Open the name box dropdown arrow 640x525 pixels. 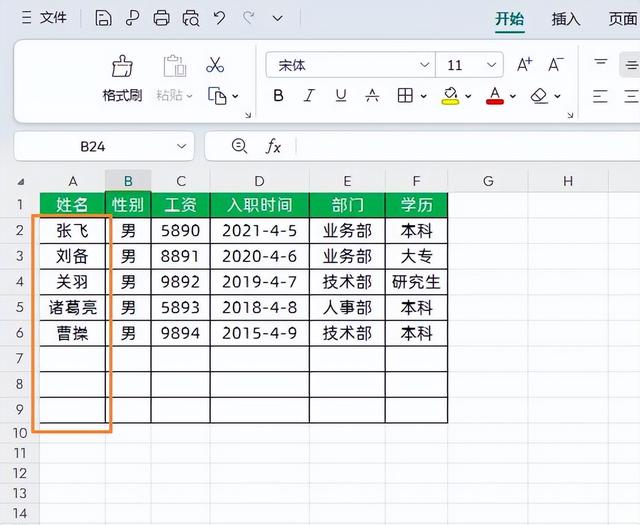182,147
